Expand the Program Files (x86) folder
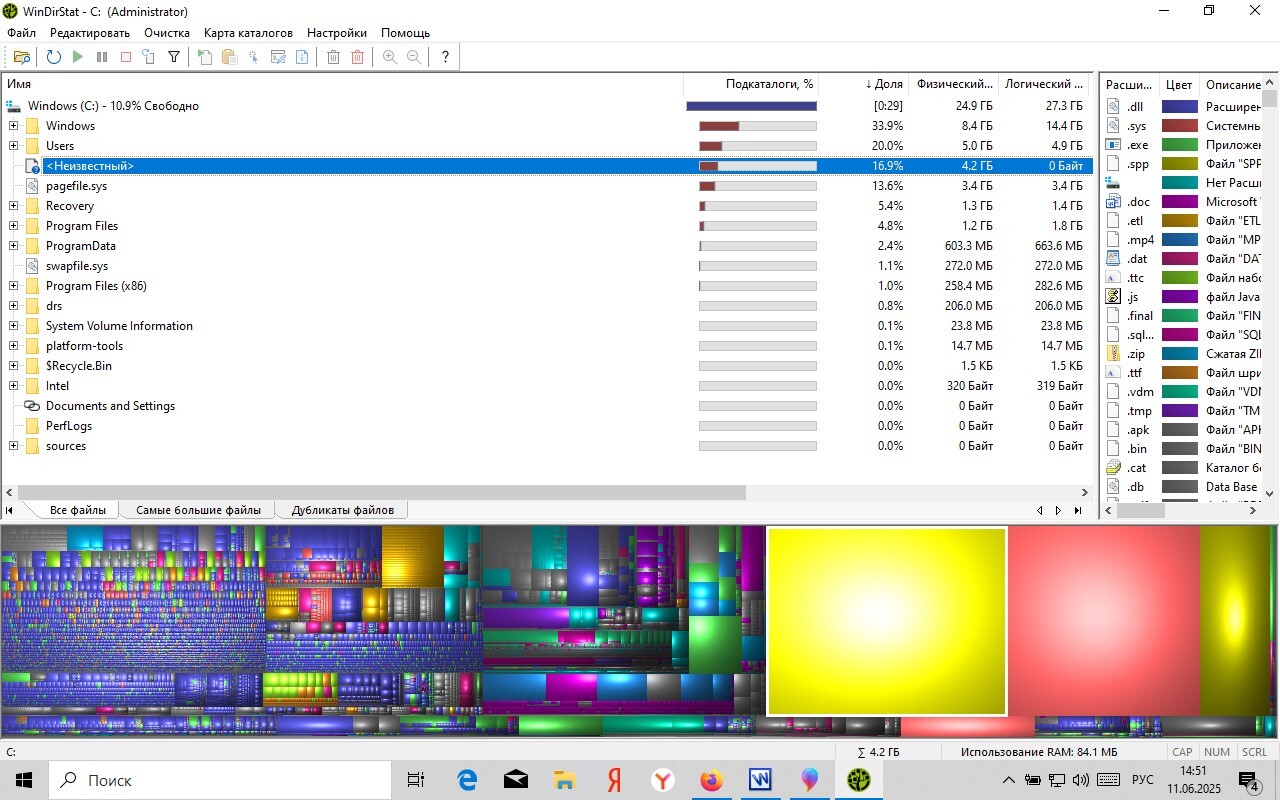 (x=13, y=286)
